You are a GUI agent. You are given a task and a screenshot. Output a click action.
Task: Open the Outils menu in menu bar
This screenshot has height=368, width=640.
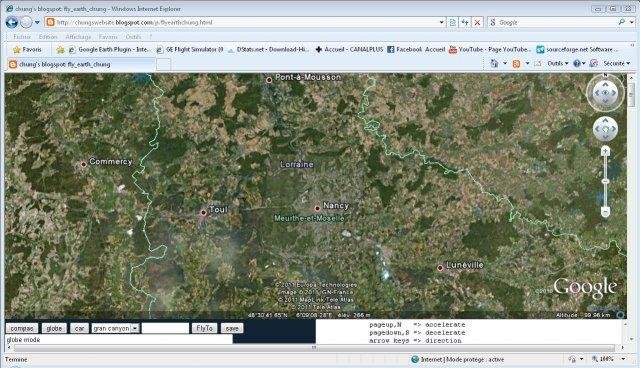[x=133, y=37]
